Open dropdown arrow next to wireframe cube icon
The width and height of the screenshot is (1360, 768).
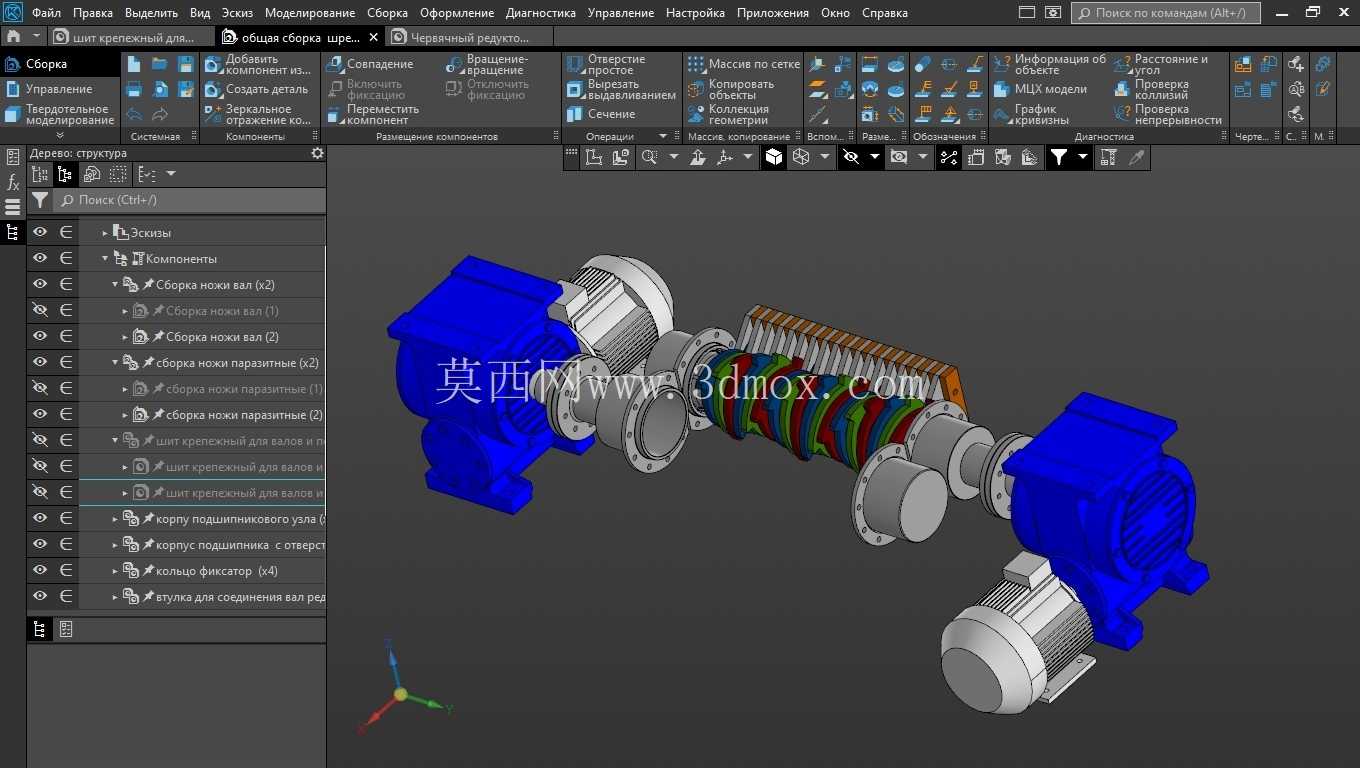pos(825,157)
